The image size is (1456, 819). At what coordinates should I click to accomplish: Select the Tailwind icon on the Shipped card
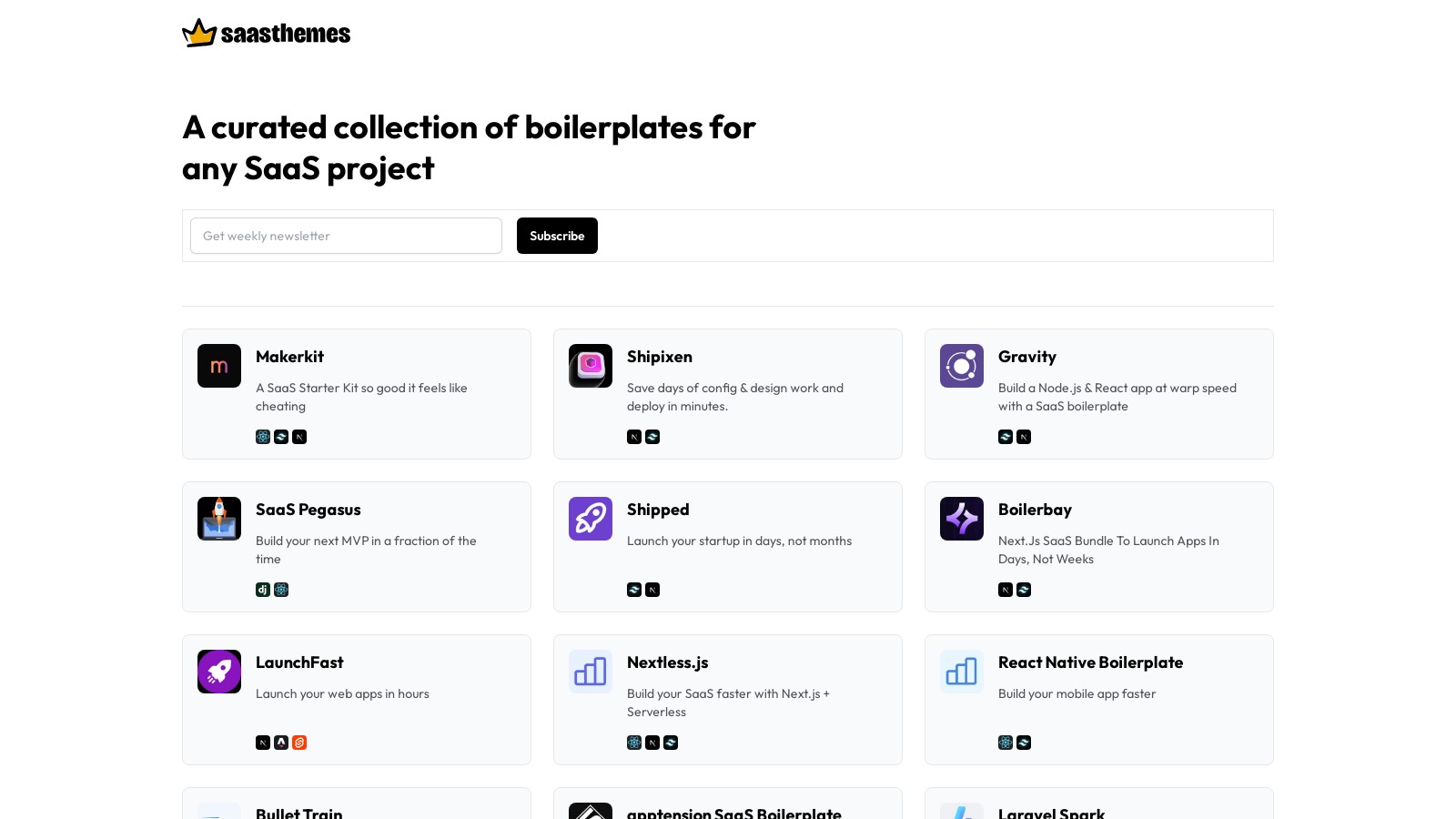[x=634, y=590]
